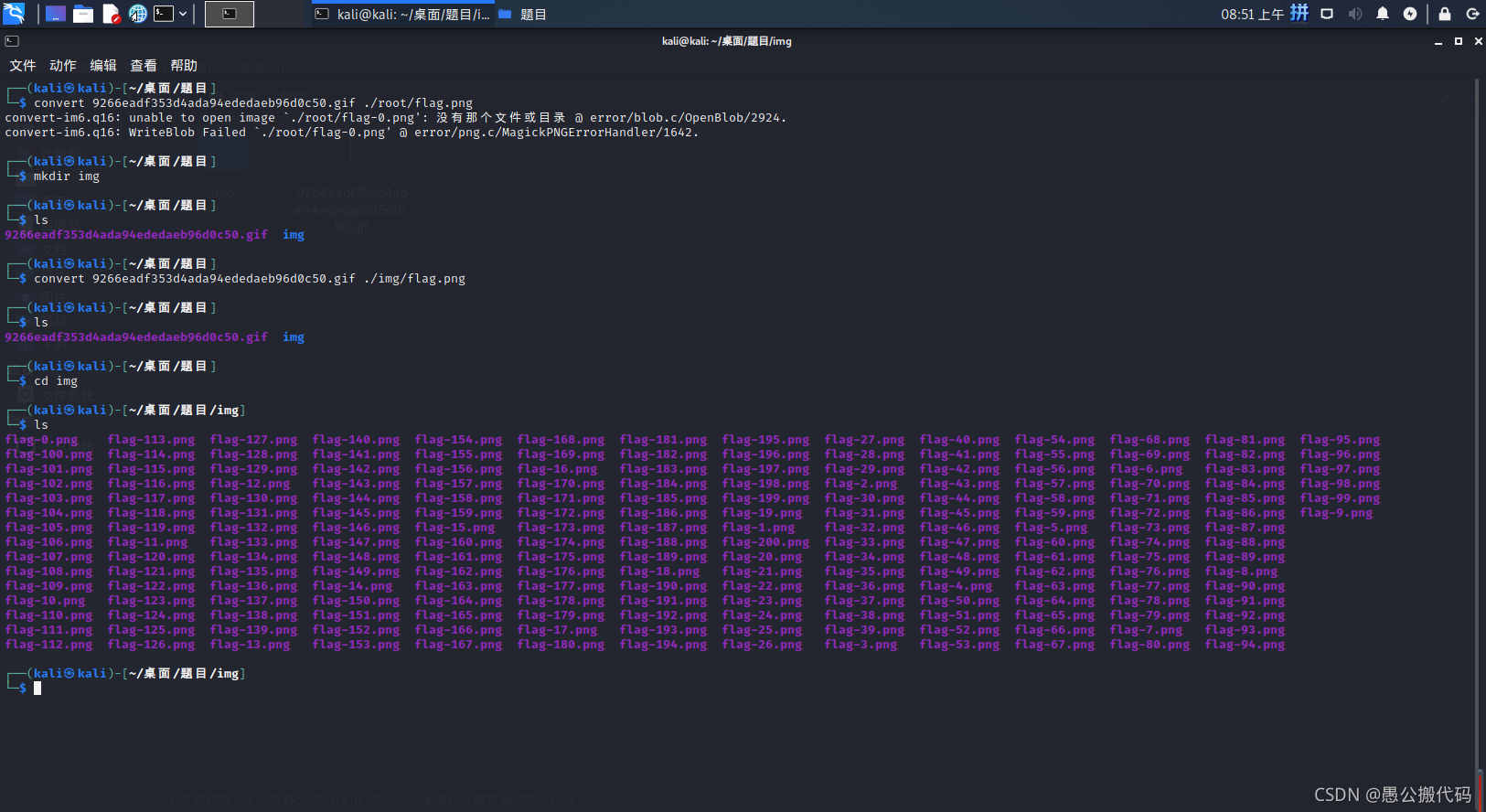The image size is (1486, 812).
Task: Switch to the kali@kali terminal taskbar item
Action: tap(401, 14)
